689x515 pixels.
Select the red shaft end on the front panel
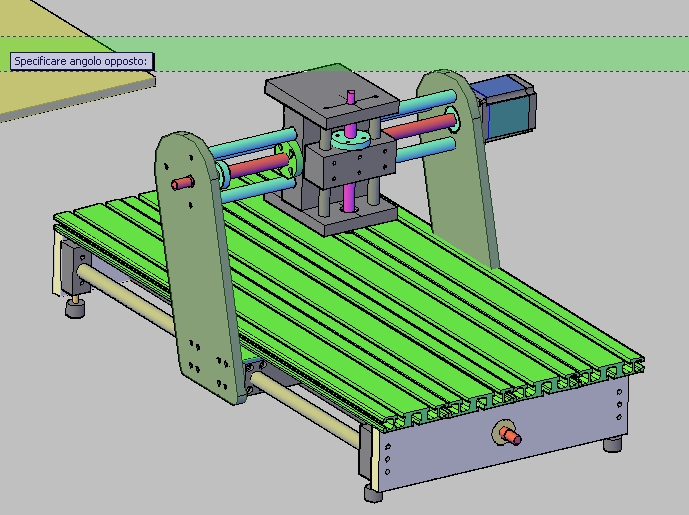coord(511,436)
